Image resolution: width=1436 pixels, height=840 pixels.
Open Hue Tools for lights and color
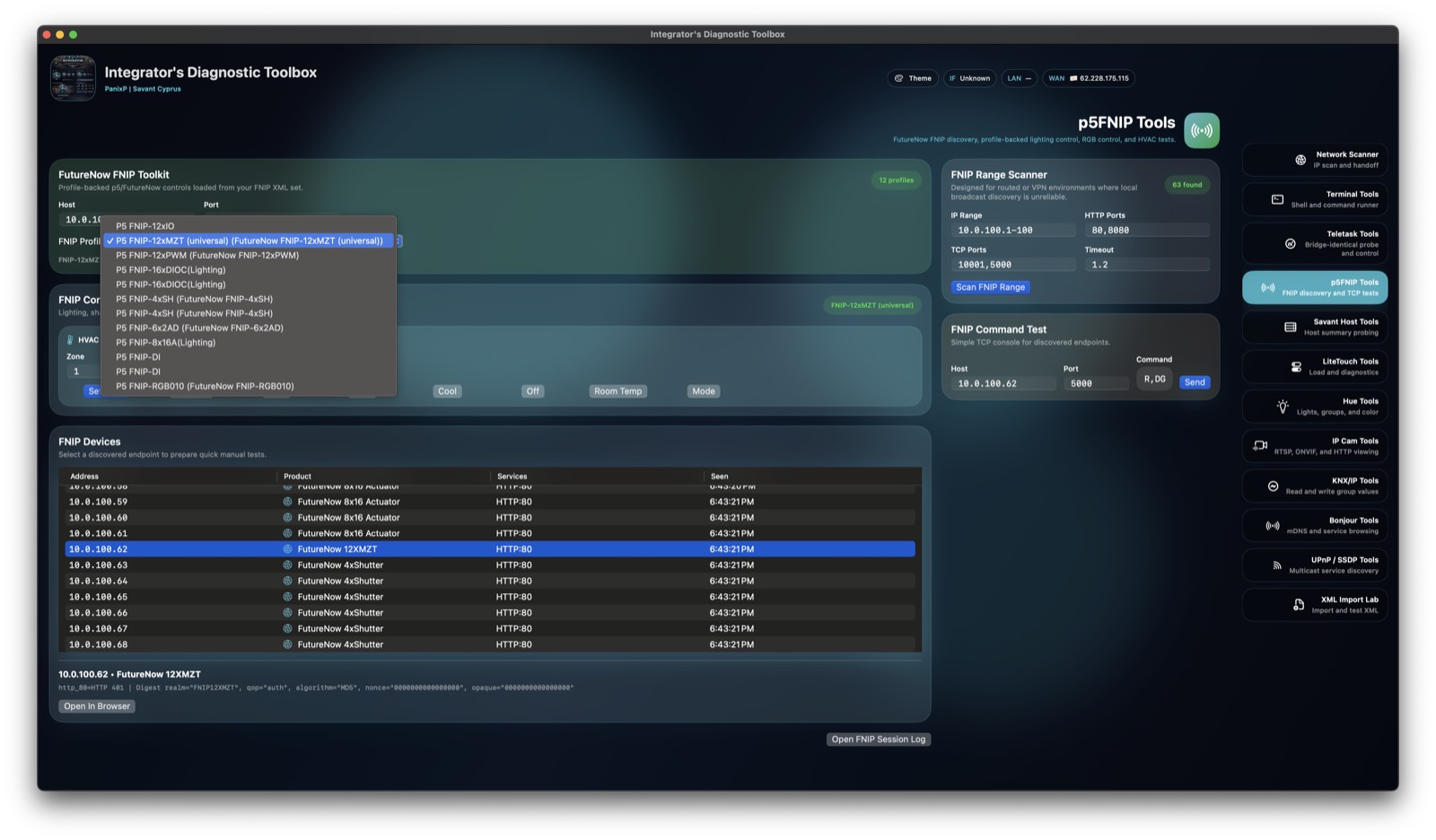[1314, 406]
